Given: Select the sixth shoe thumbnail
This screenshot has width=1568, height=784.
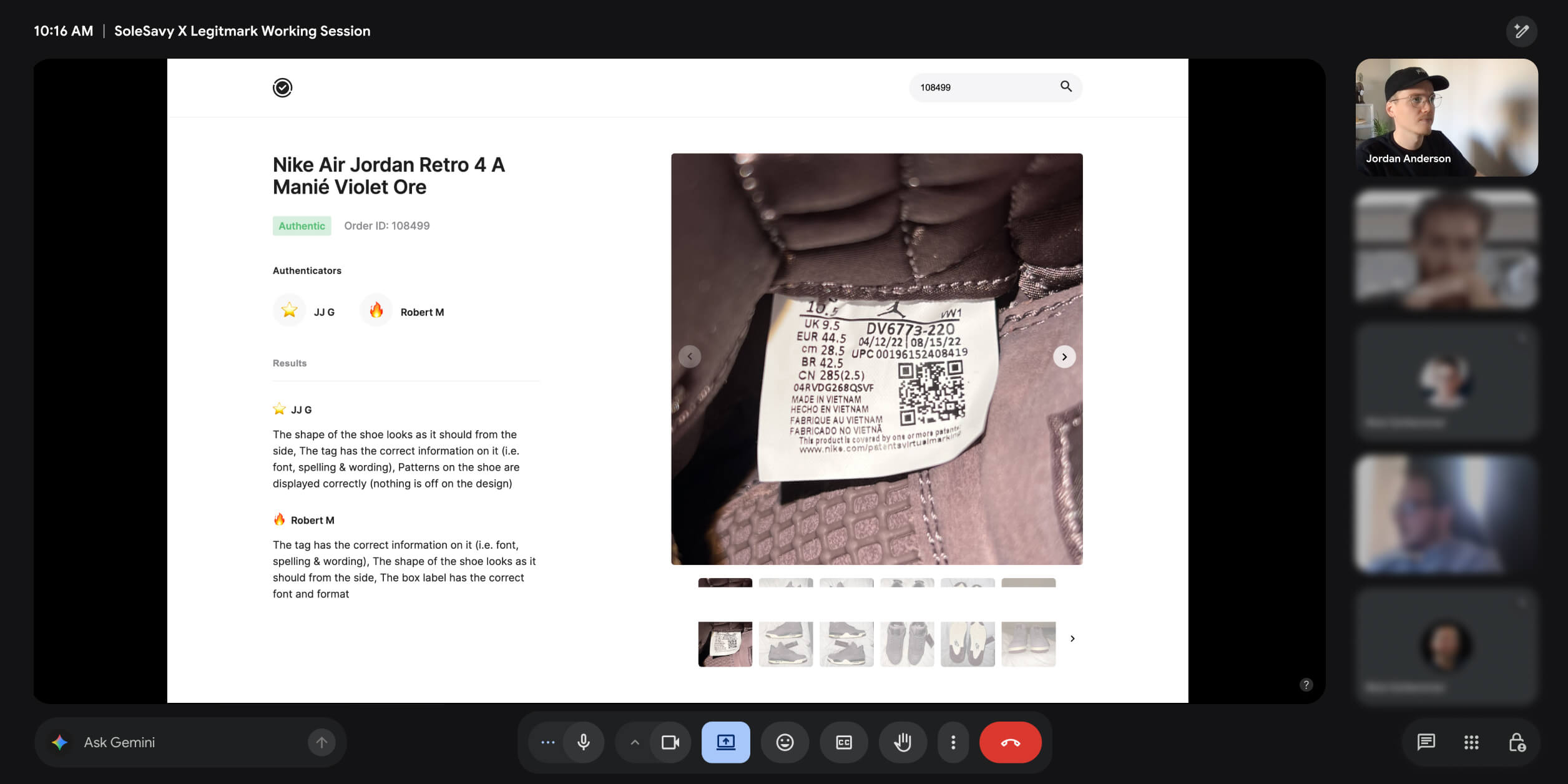Looking at the screenshot, I should pyautogui.click(x=1029, y=644).
